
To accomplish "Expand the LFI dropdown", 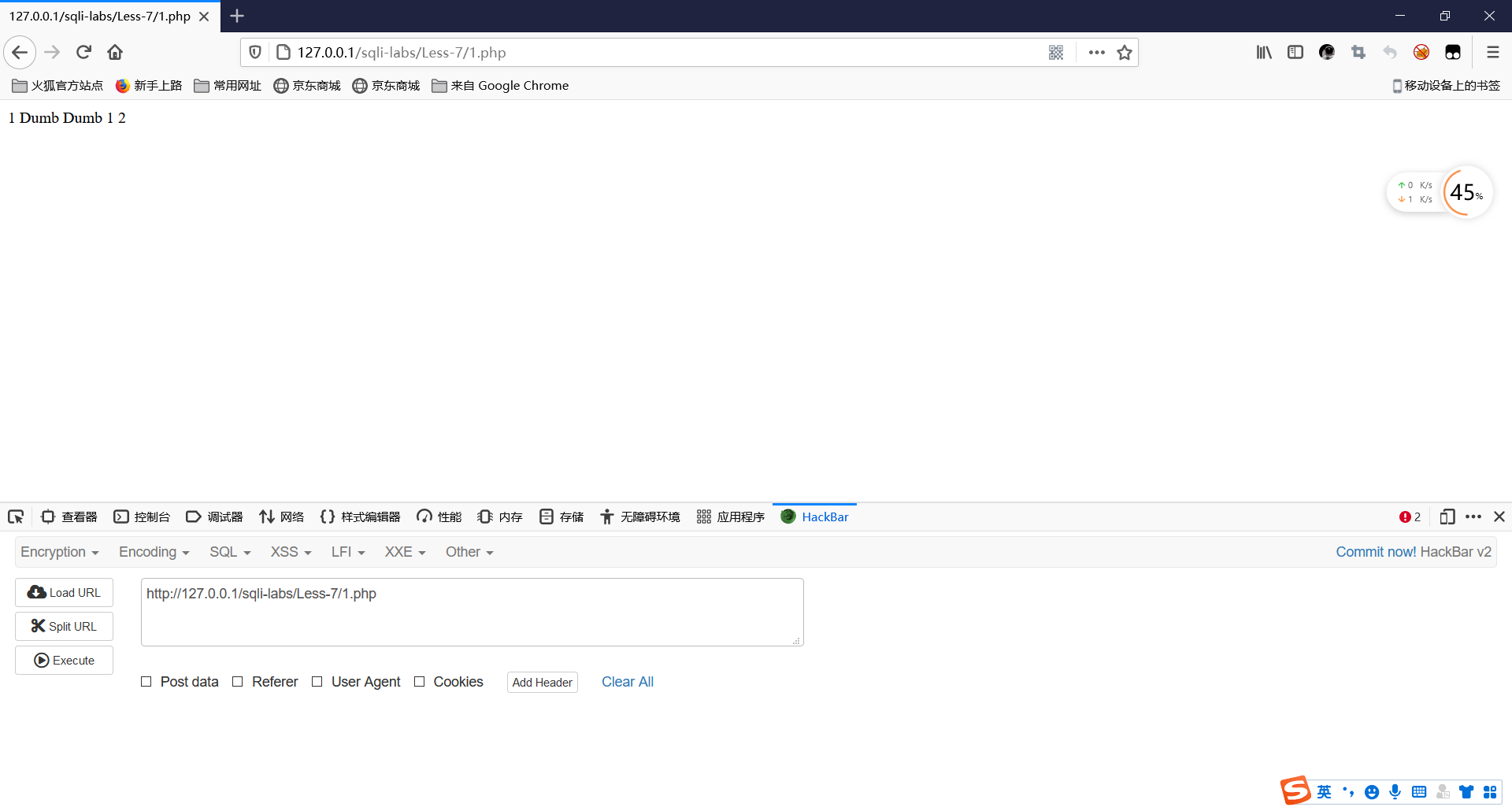I will 348,552.
